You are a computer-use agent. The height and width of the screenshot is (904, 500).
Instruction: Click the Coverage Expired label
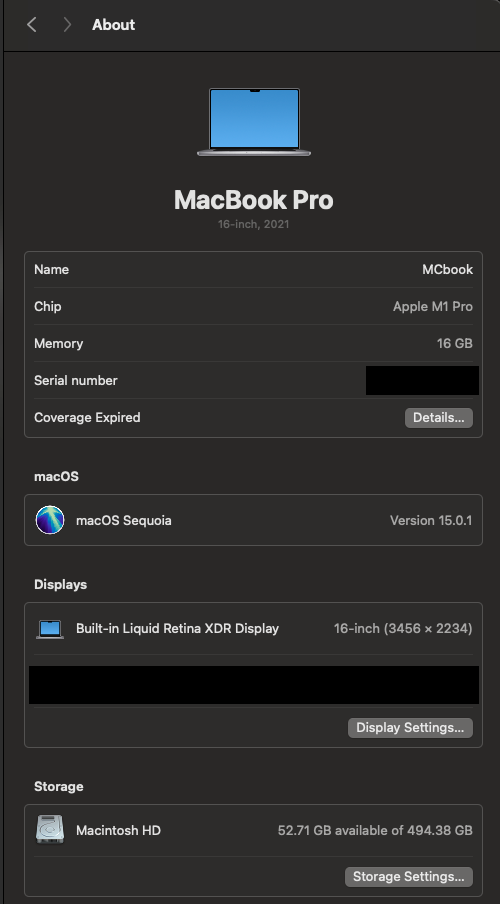click(87, 417)
